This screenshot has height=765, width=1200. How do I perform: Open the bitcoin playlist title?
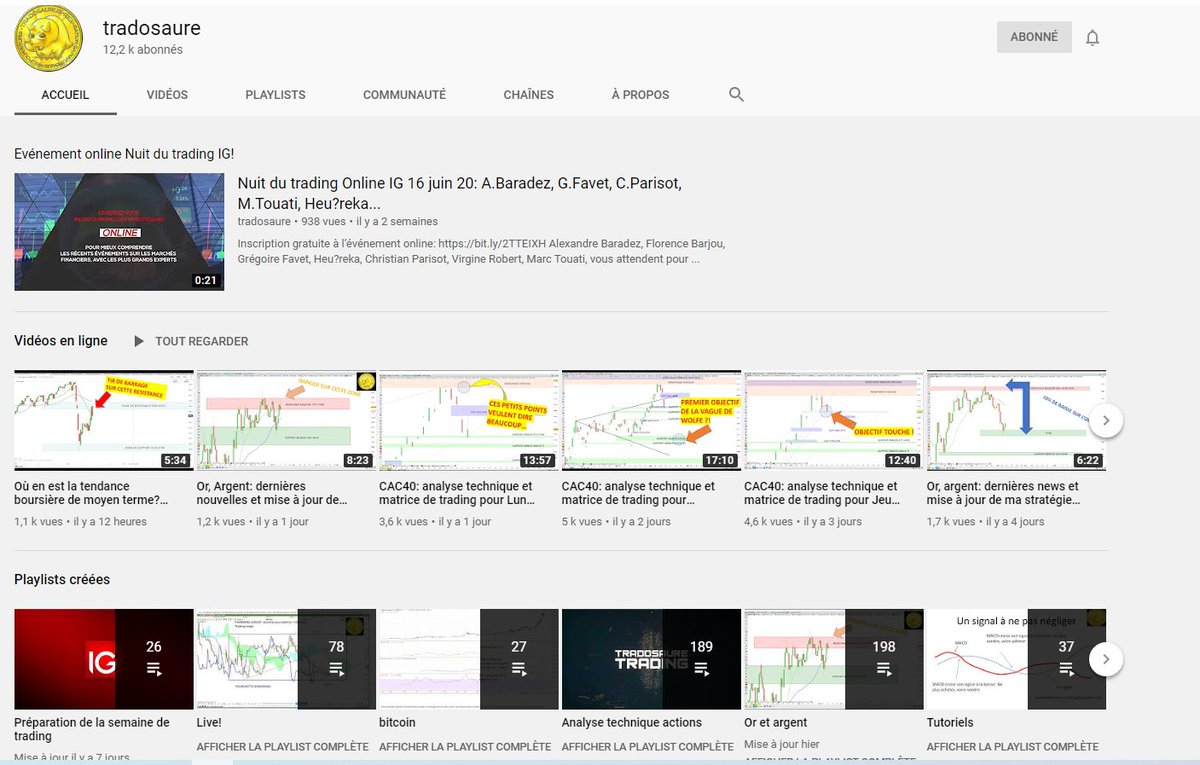point(397,722)
